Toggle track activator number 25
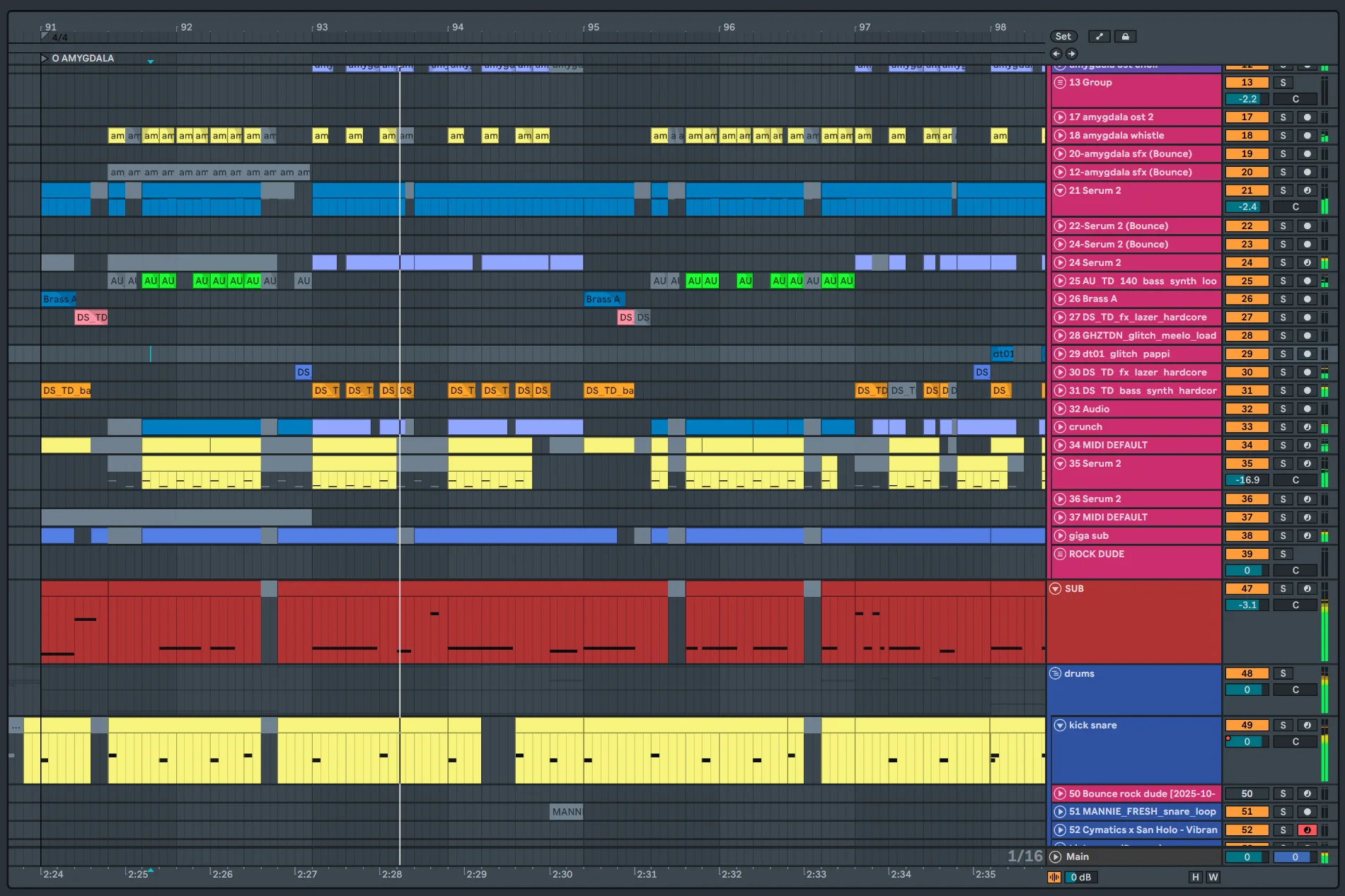Viewport: 1345px width, 896px height. [x=1247, y=281]
